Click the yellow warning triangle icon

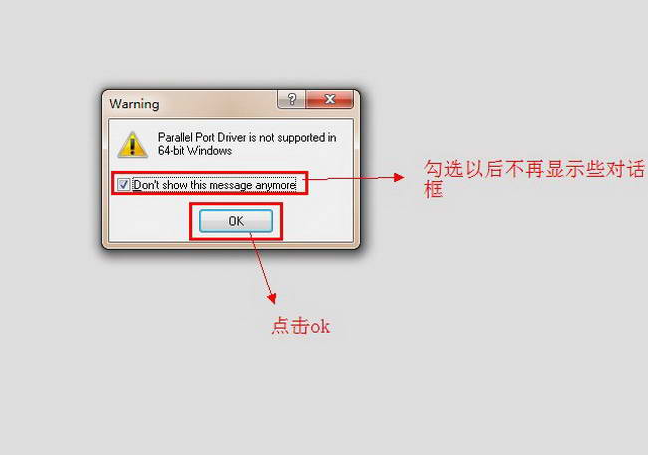(x=132, y=145)
